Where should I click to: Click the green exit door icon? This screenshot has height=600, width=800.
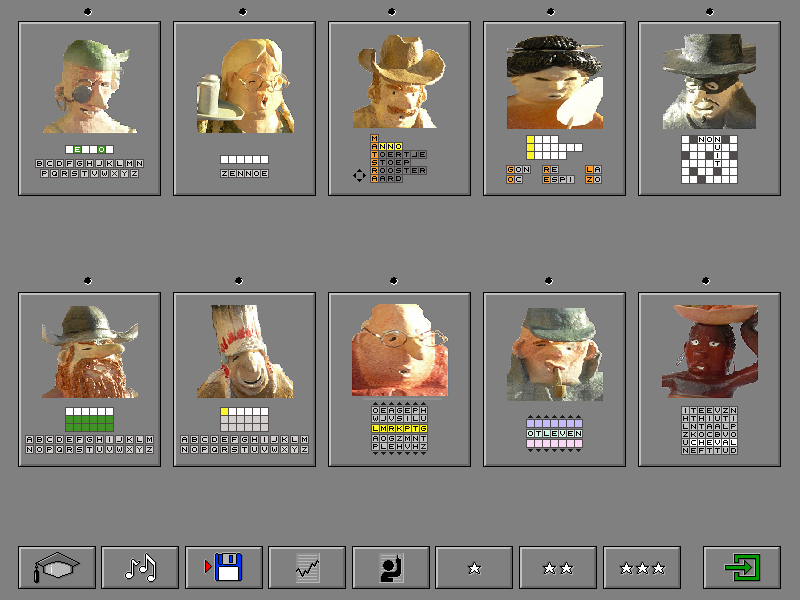coord(742,567)
